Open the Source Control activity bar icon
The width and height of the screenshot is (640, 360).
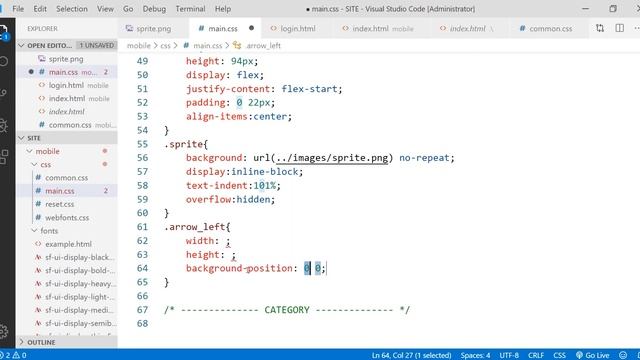(3, 93)
